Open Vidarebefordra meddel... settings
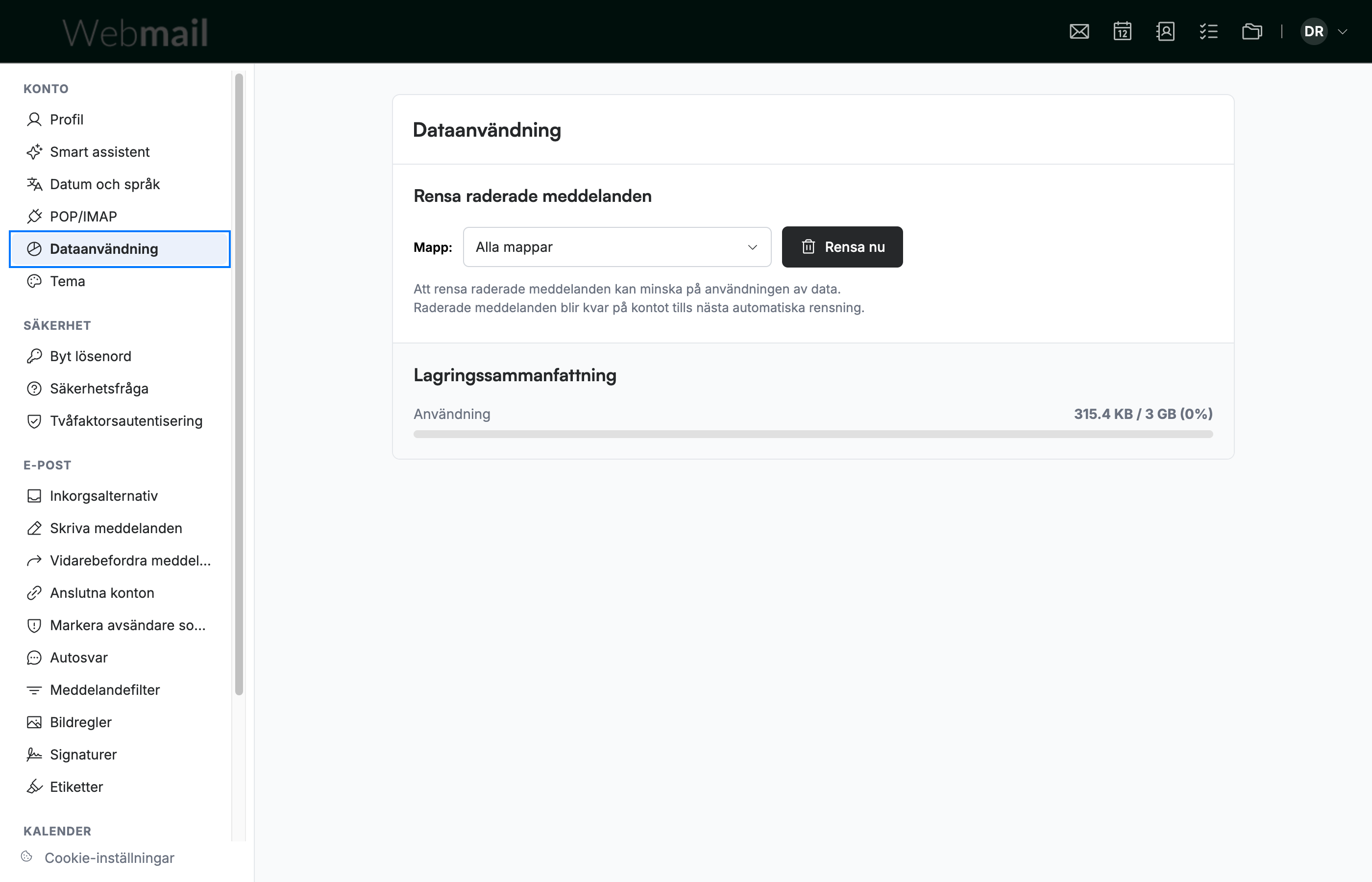The width and height of the screenshot is (1372, 882). click(120, 561)
